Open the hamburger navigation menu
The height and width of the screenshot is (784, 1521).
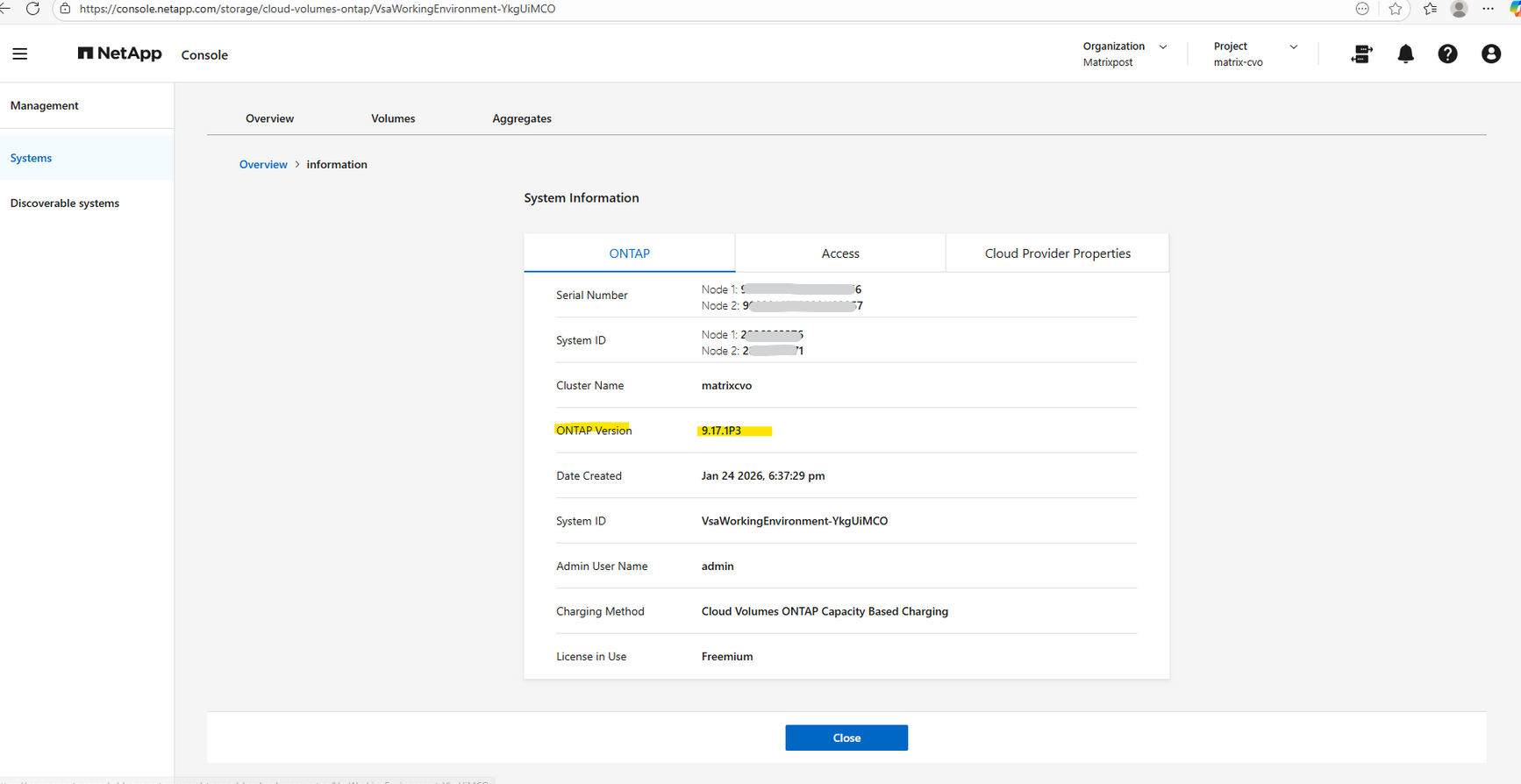point(20,54)
